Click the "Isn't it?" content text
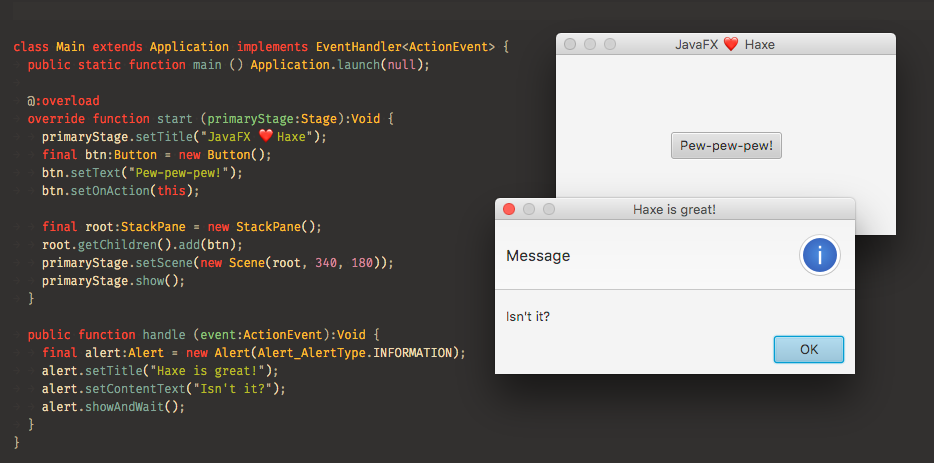 click(x=528, y=316)
